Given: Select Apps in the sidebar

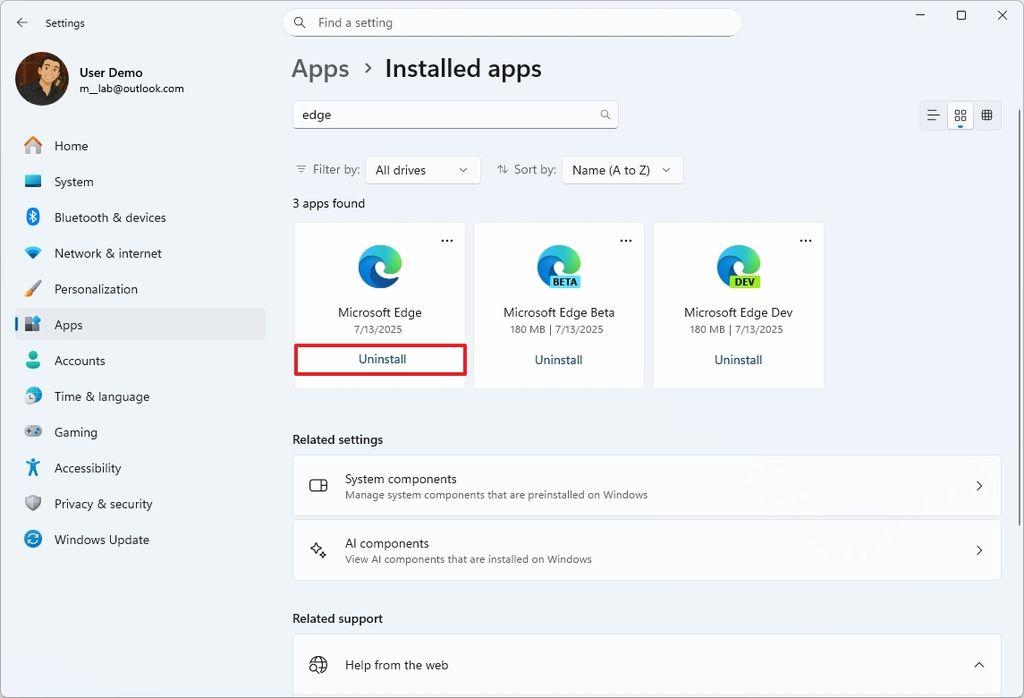Looking at the screenshot, I should [140, 325].
